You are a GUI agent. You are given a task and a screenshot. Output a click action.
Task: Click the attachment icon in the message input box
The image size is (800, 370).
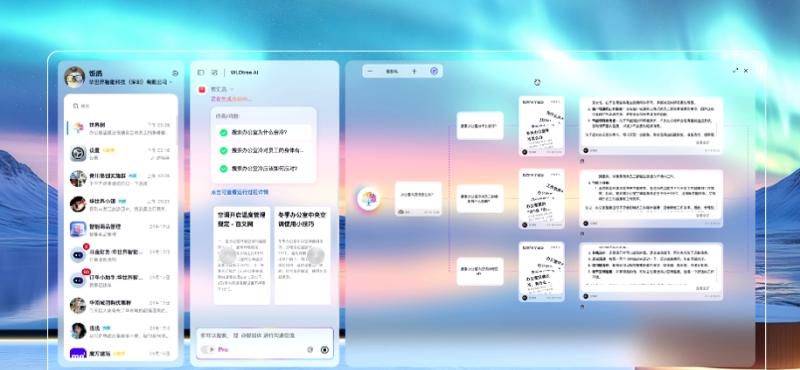(x=310, y=350)
